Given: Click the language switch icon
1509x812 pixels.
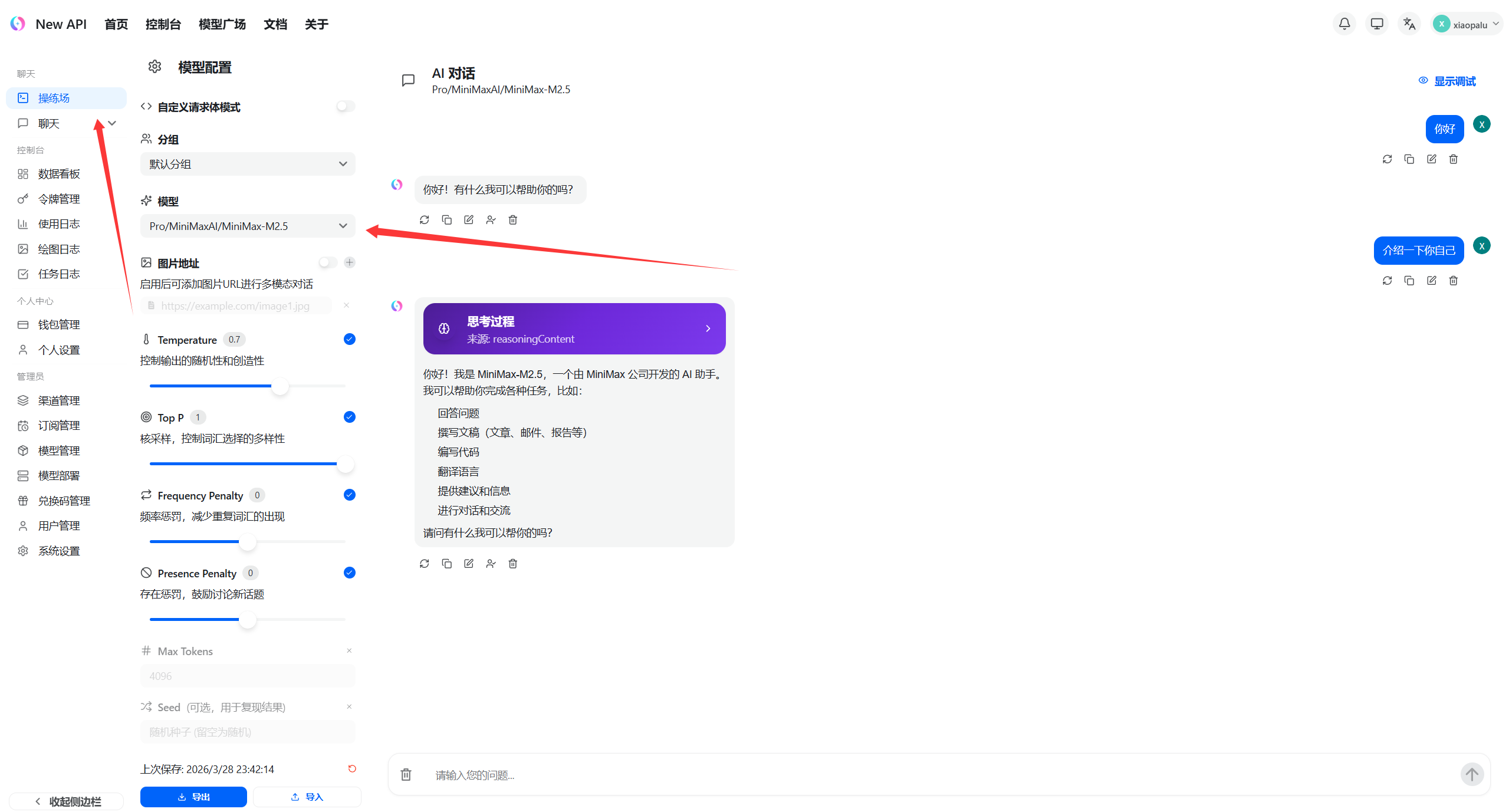Looking at the screenshot, I should click(1409, 24).
